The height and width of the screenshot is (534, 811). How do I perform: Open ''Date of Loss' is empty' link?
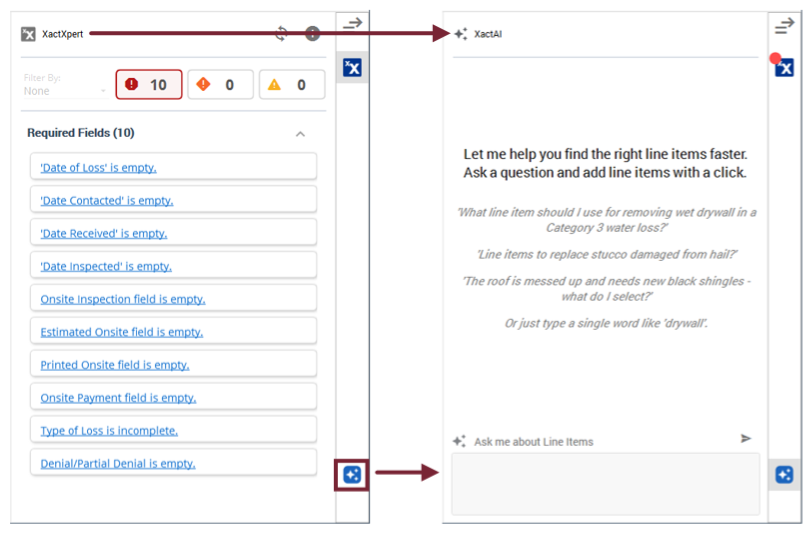(98, 168)
